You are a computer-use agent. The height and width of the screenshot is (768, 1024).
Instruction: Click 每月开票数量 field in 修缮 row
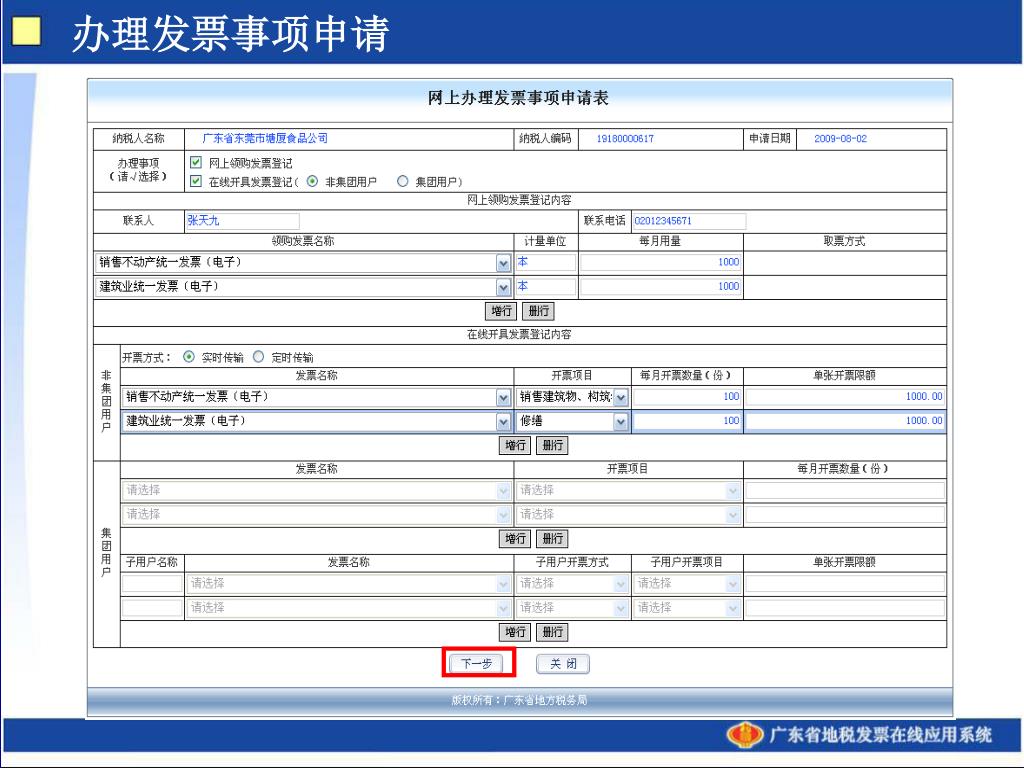point(687,421)
